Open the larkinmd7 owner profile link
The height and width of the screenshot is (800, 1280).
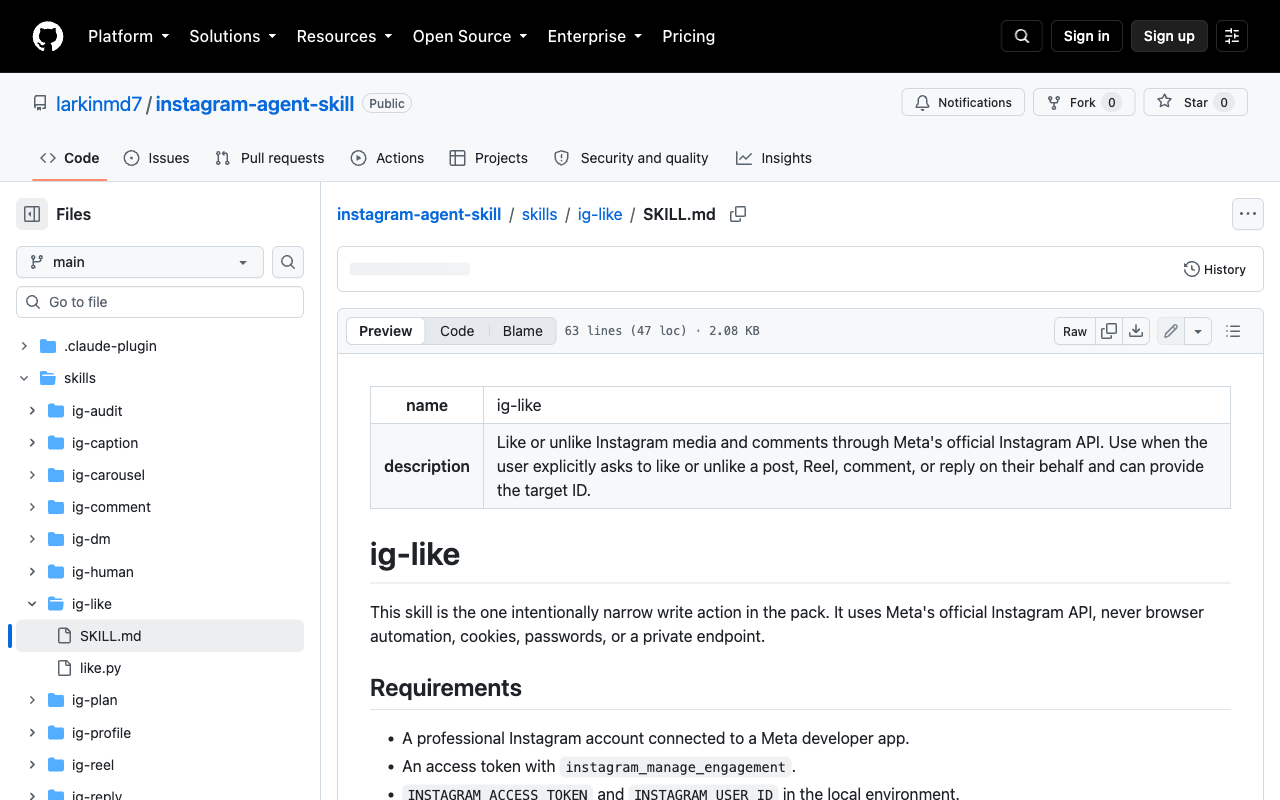pyautogui.click(x=99, y=103)
